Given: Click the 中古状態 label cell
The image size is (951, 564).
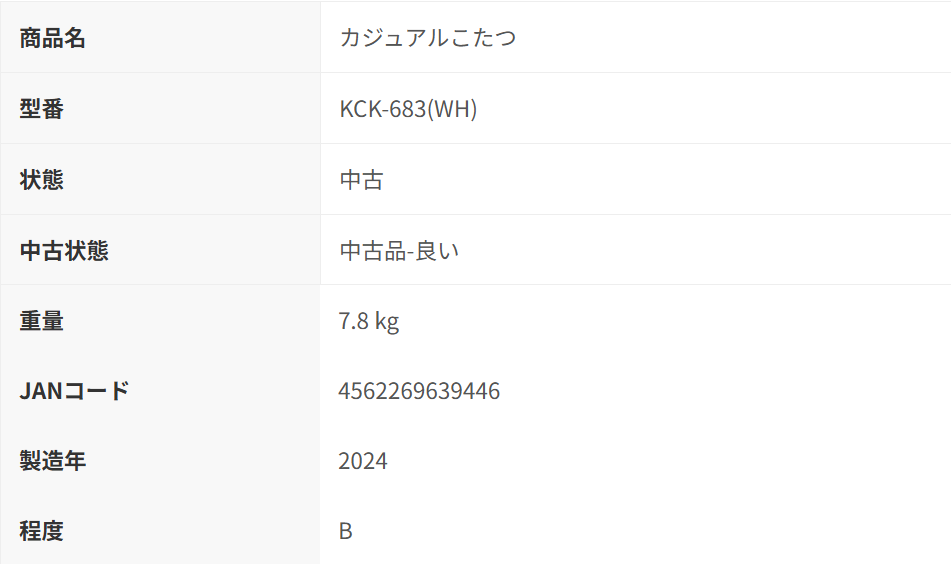Looking at the screenshot, I should click(x=64, y=251).
